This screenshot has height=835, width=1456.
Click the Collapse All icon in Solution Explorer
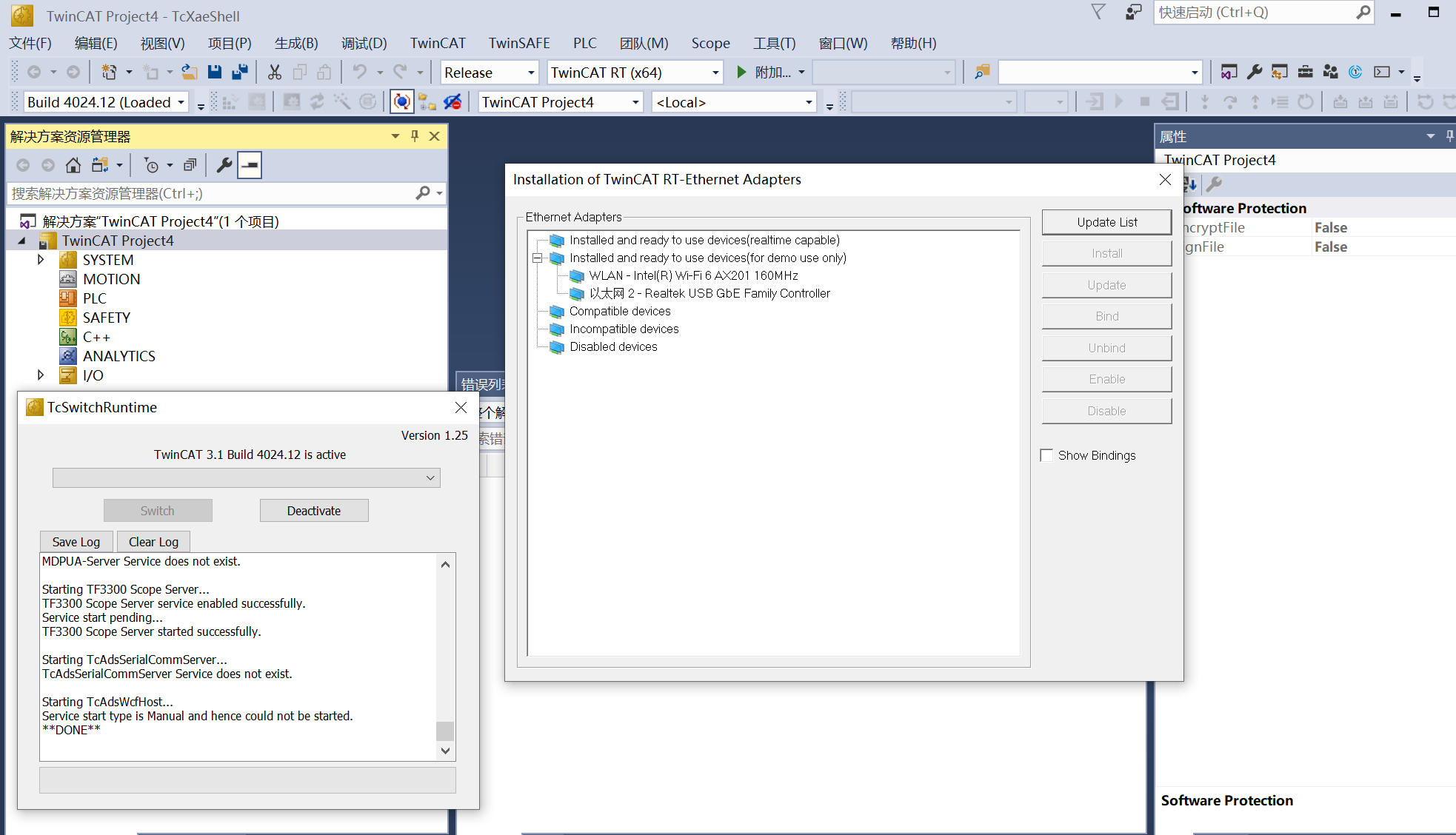point(190,165)
